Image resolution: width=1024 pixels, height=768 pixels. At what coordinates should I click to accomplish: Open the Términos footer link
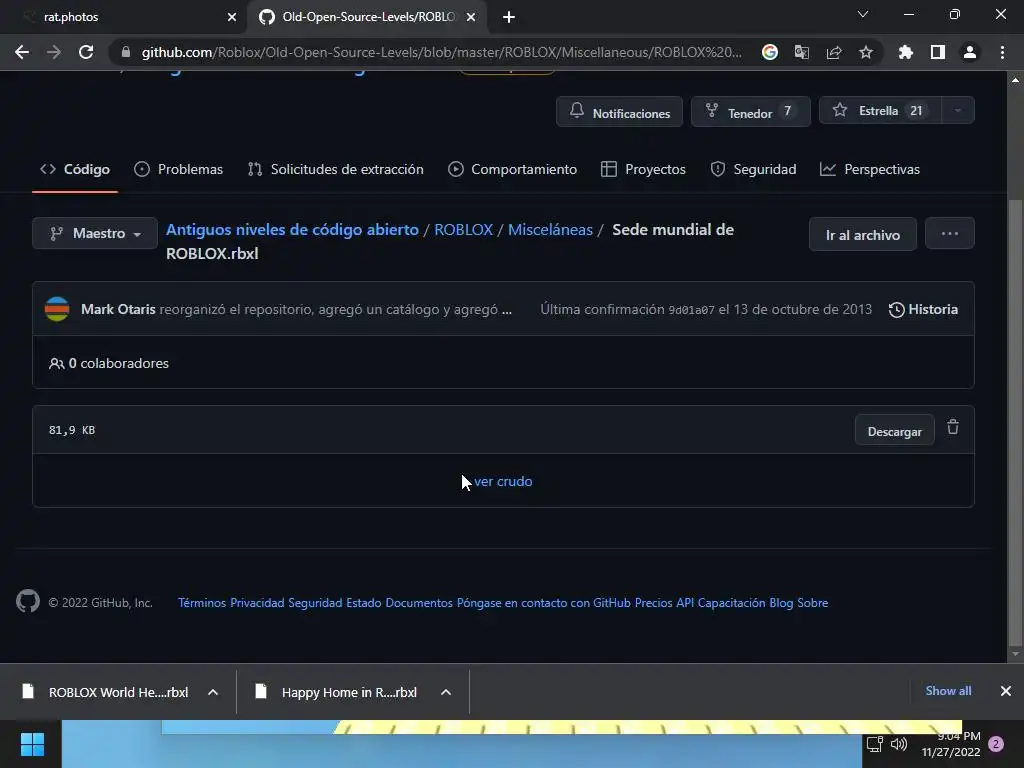point(202,603)
